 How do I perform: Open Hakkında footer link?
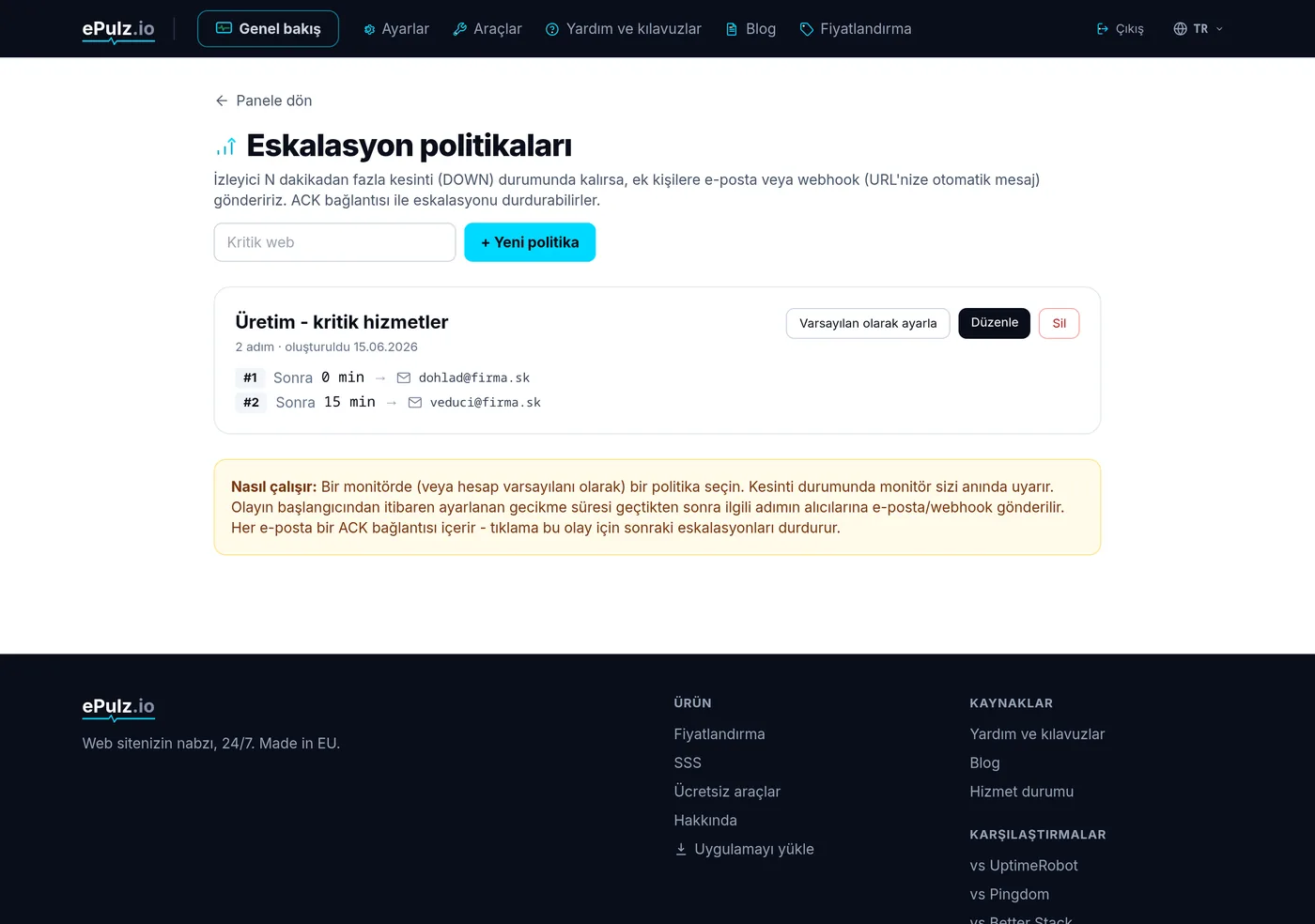705,821
